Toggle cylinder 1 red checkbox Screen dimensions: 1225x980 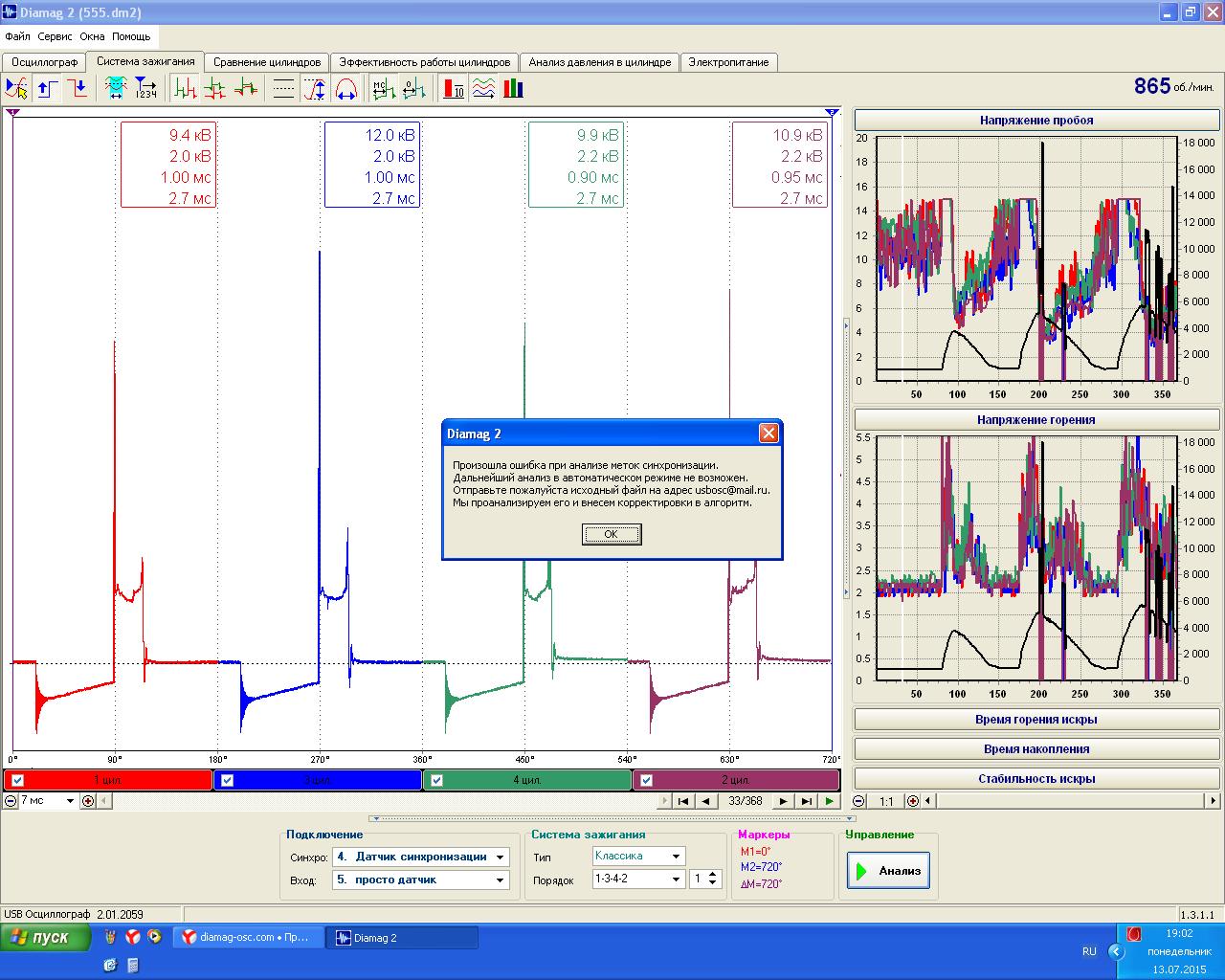click(x=17, y=780)
